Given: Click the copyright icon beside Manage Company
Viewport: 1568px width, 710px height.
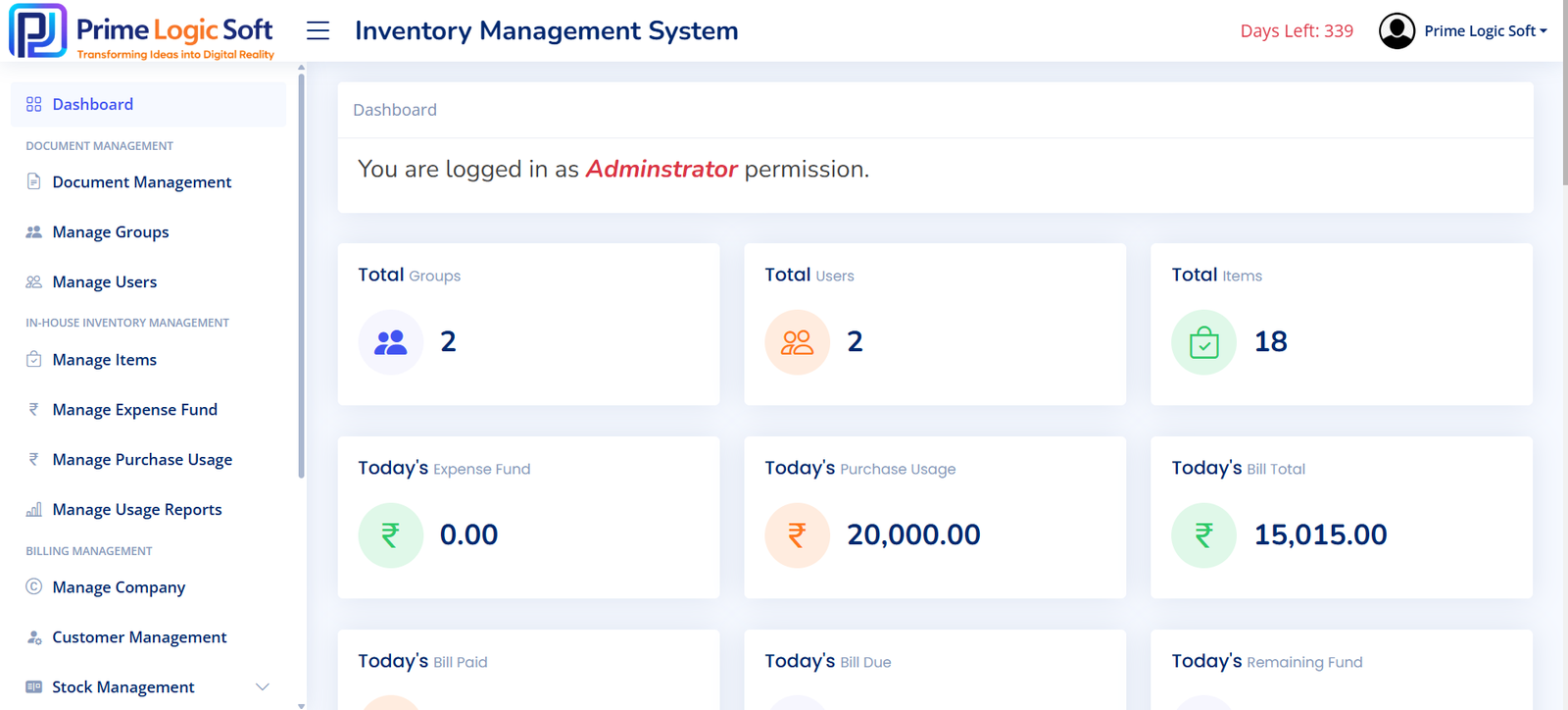Looking at the screenshot, I should (x=34, y=586).
